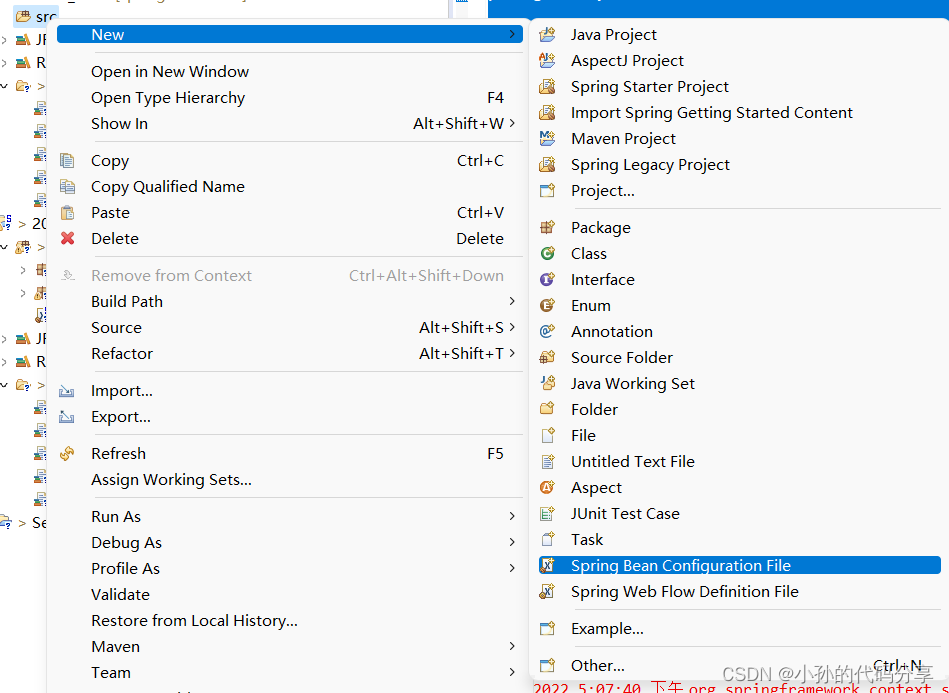Expand the Team submenu arrow
The image size is (949, 693).
pyautogui.click(x=512, y=672)
